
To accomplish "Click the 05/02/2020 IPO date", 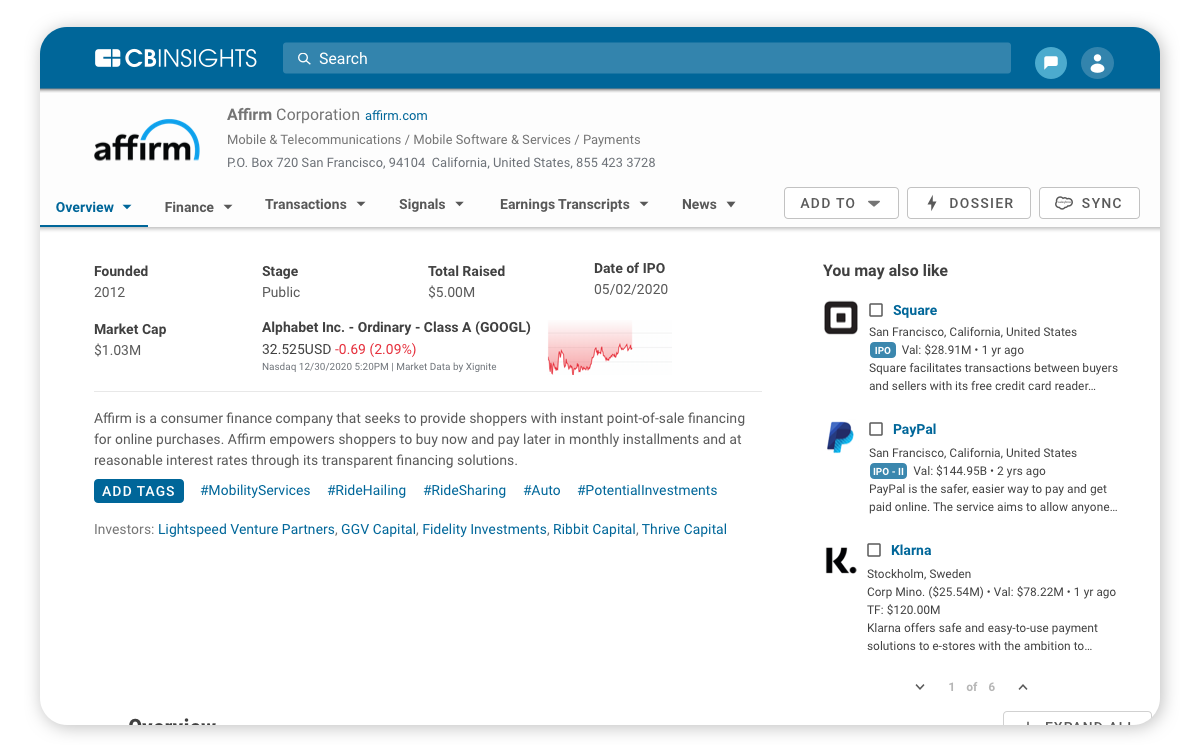I will point(631,289).
